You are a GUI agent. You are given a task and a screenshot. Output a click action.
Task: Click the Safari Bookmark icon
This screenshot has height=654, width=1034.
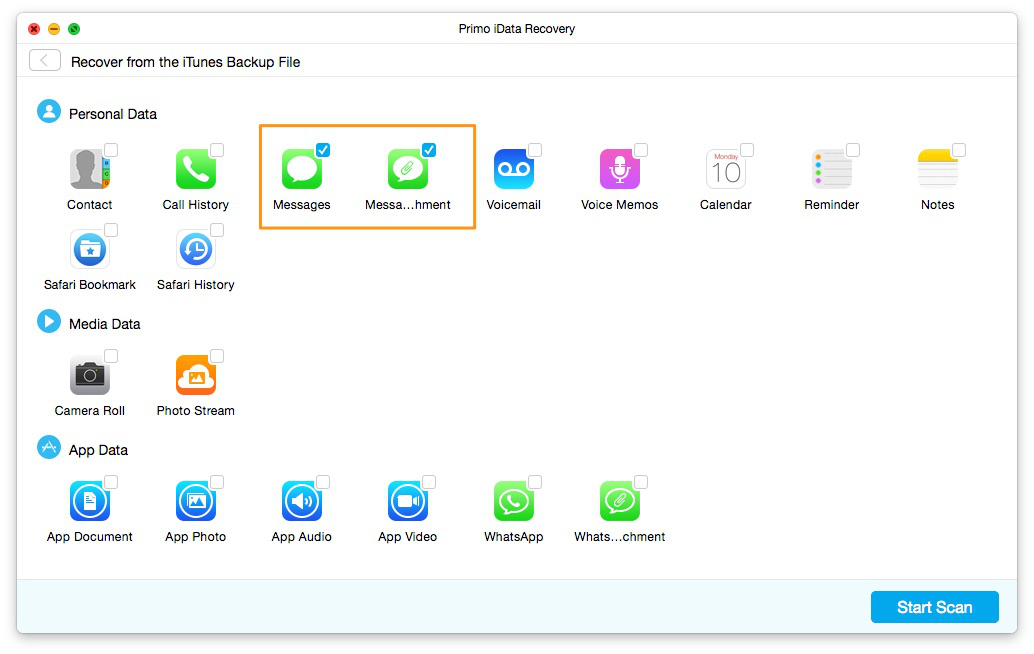click(x=90, y=249)
